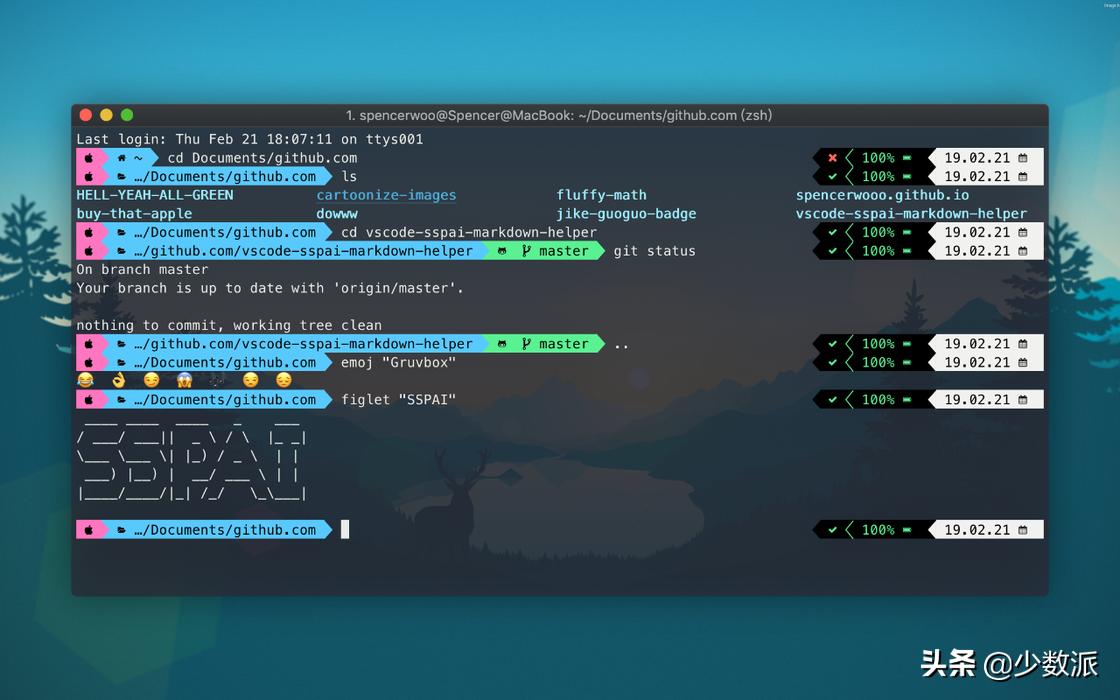Click the tears-of-joy emoji in the emoj output
The width and height of the screenshot is (1120, 700).
click(86, 380)
